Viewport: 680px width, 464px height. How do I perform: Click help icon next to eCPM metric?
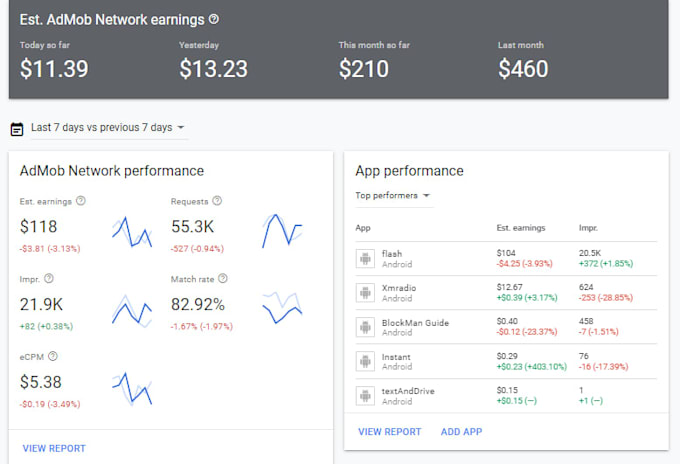pyautogui.click(x=53, y=356)
